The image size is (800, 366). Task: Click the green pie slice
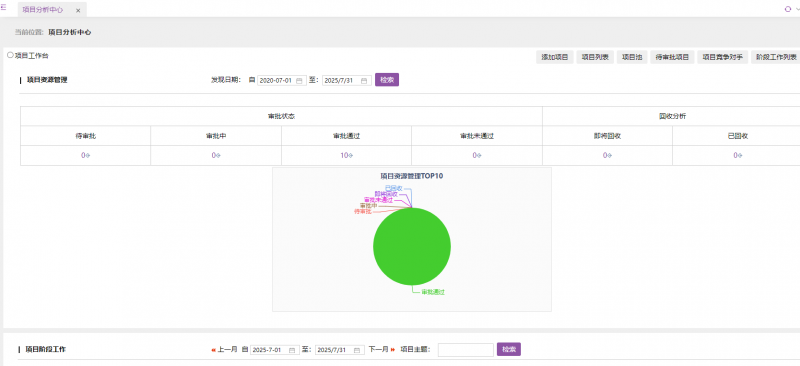tap(412, 247)
